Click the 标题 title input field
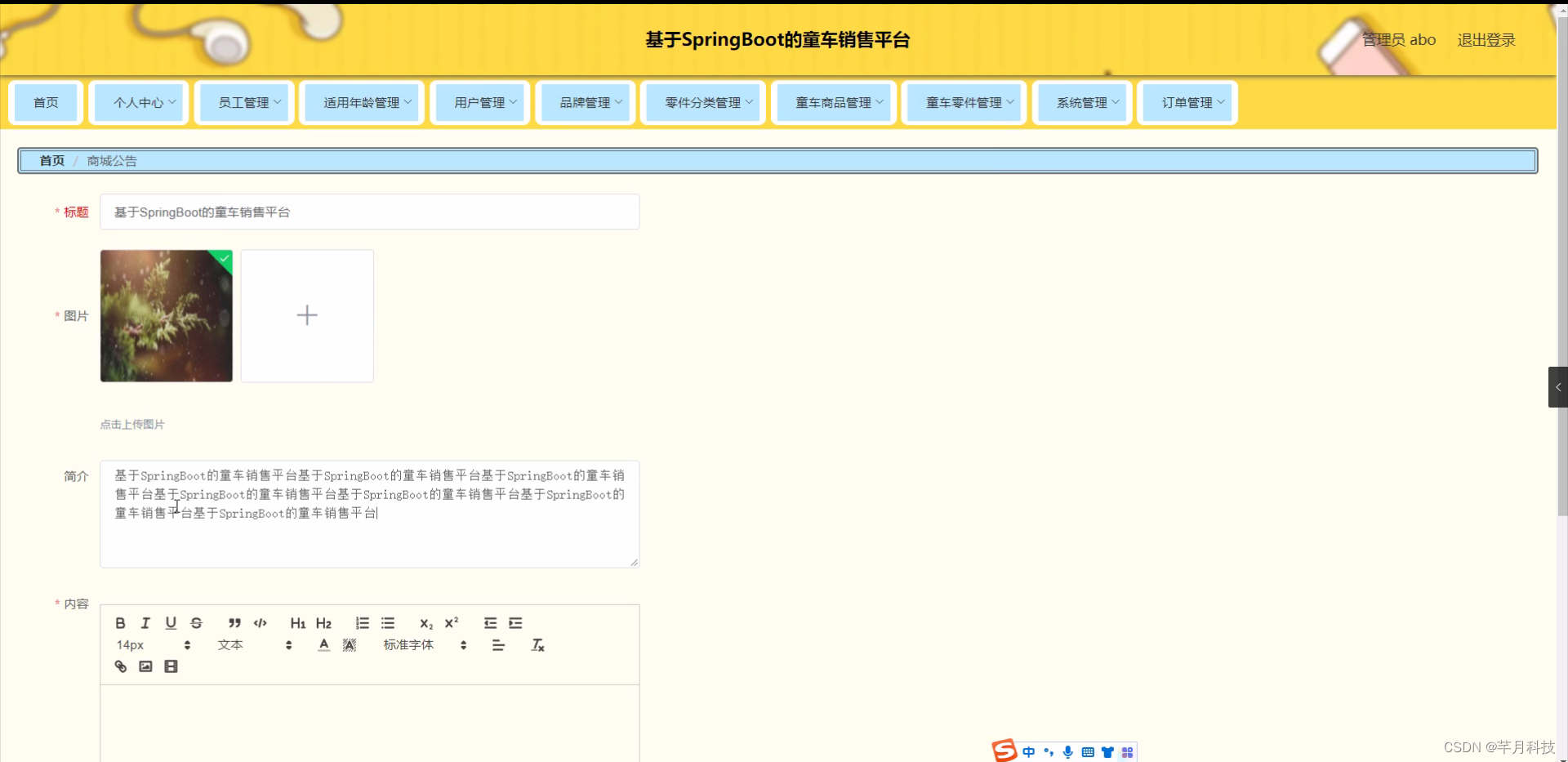The image size is (1568, 762). (370, 212)
